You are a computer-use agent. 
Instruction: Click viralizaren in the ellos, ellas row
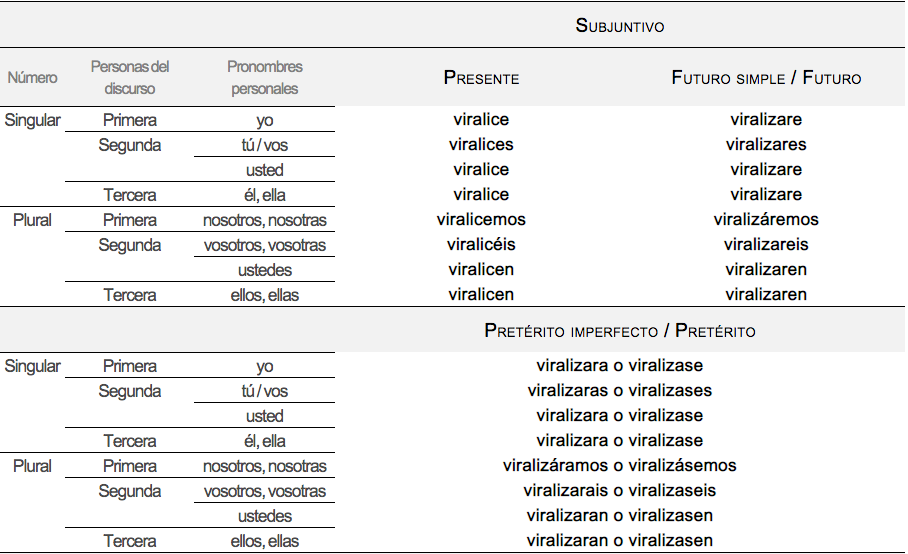[x=766, y=295]
